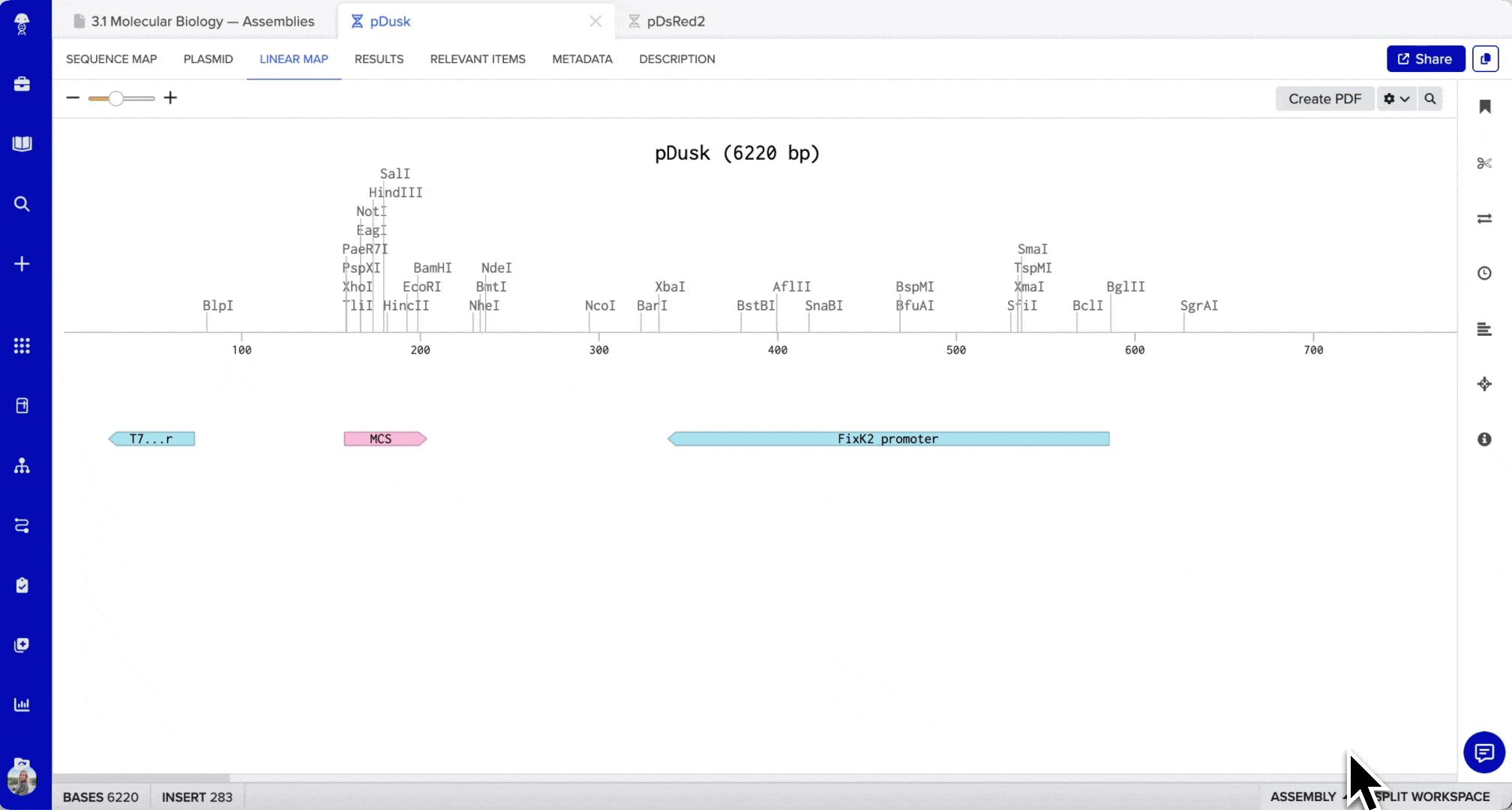Open the user profile avatar menu

coord(23,779)
